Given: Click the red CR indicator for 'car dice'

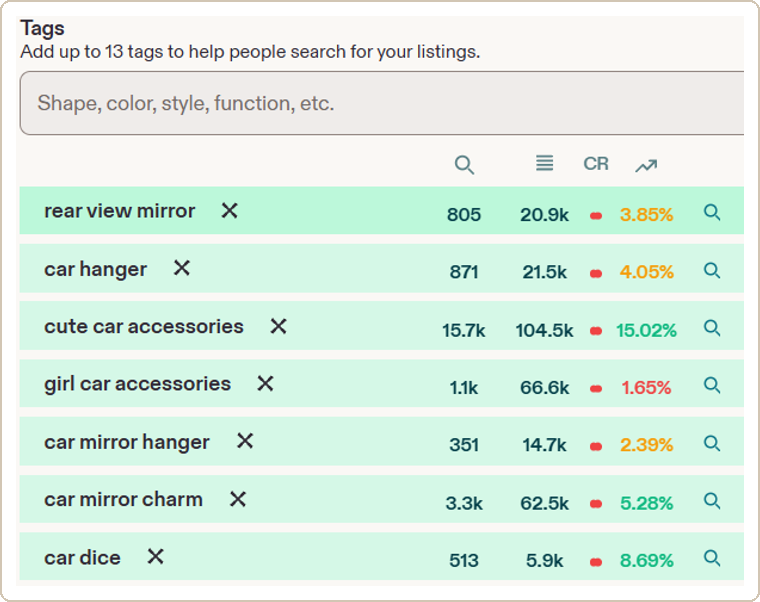Looking at the screenshot, I should pyautogui.click(x=596, y=562).
